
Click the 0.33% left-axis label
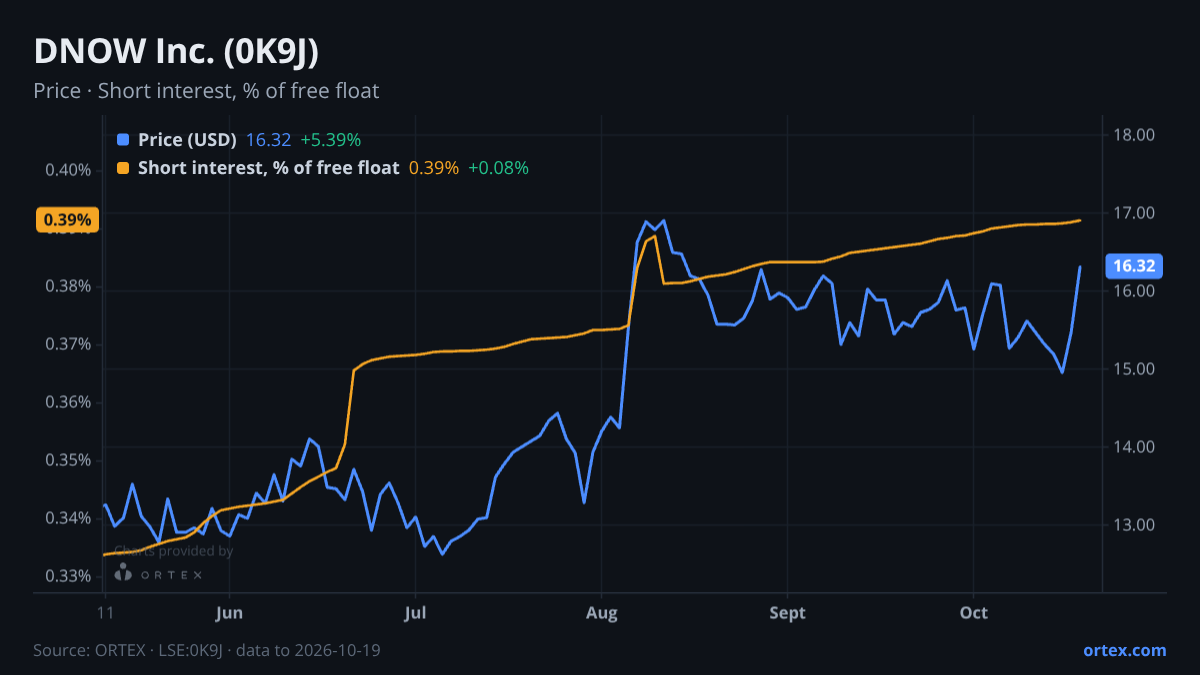(69, 577)
